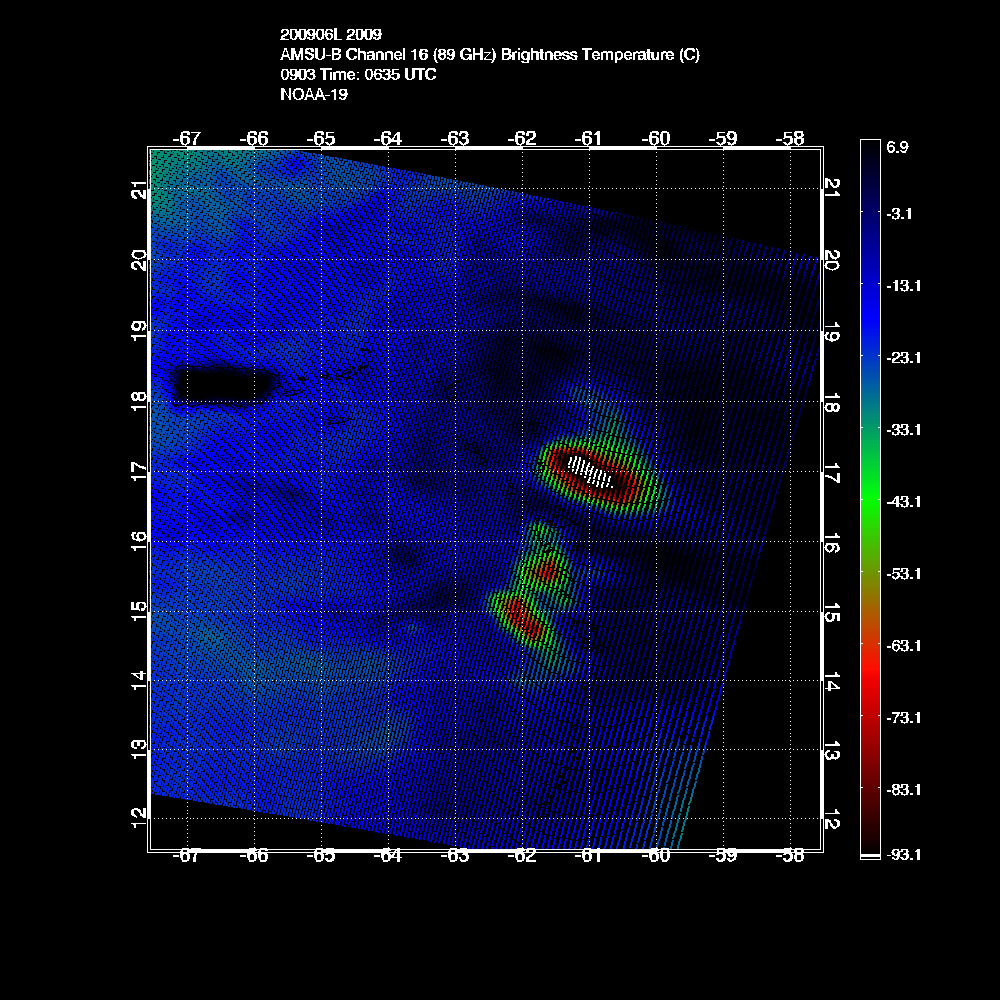Click the top axis longitude label "-66"
The image size is (1000, 1000).
tap(254, 138)
